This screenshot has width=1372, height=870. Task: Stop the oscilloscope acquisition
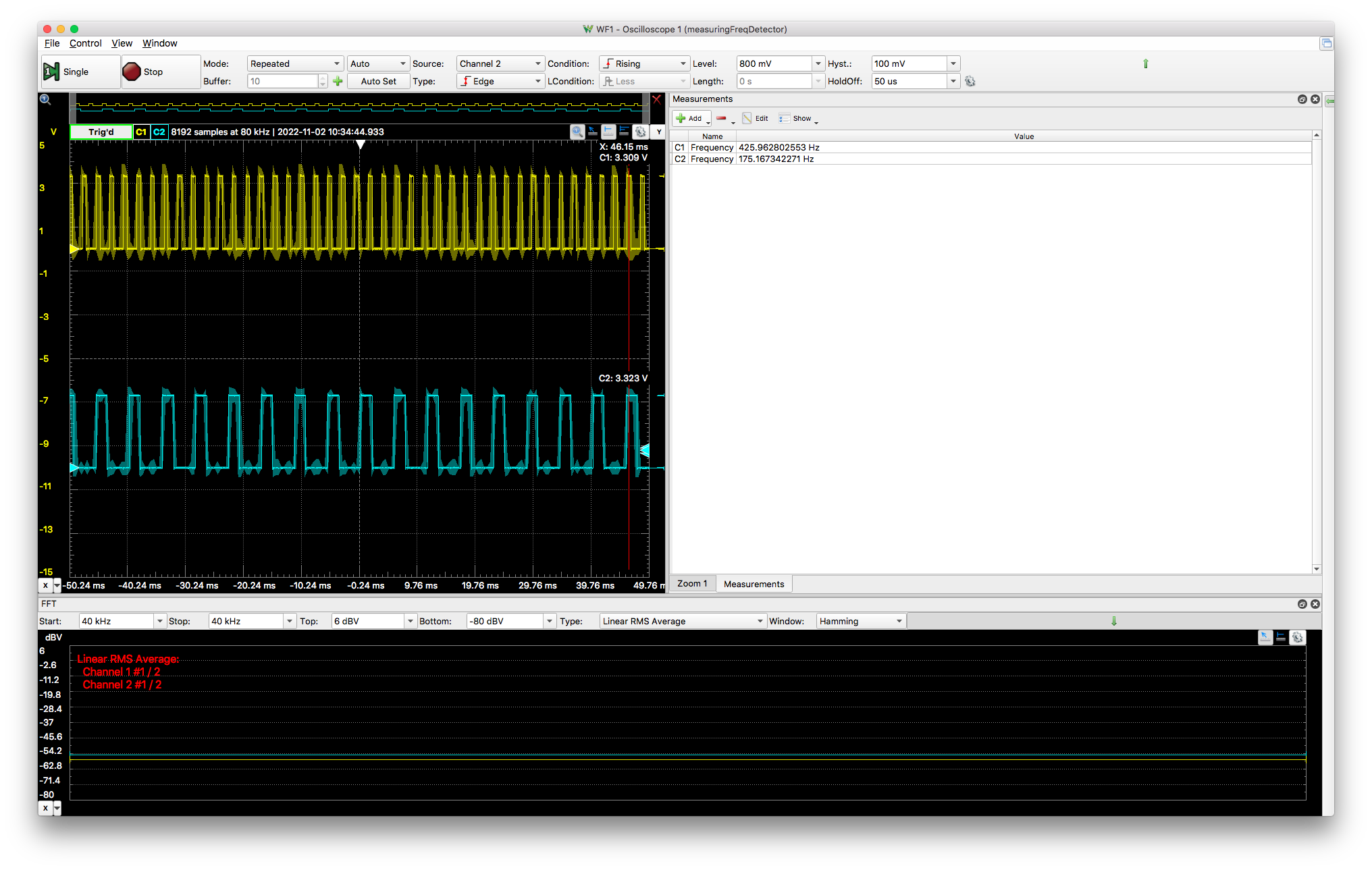point(161,72)
